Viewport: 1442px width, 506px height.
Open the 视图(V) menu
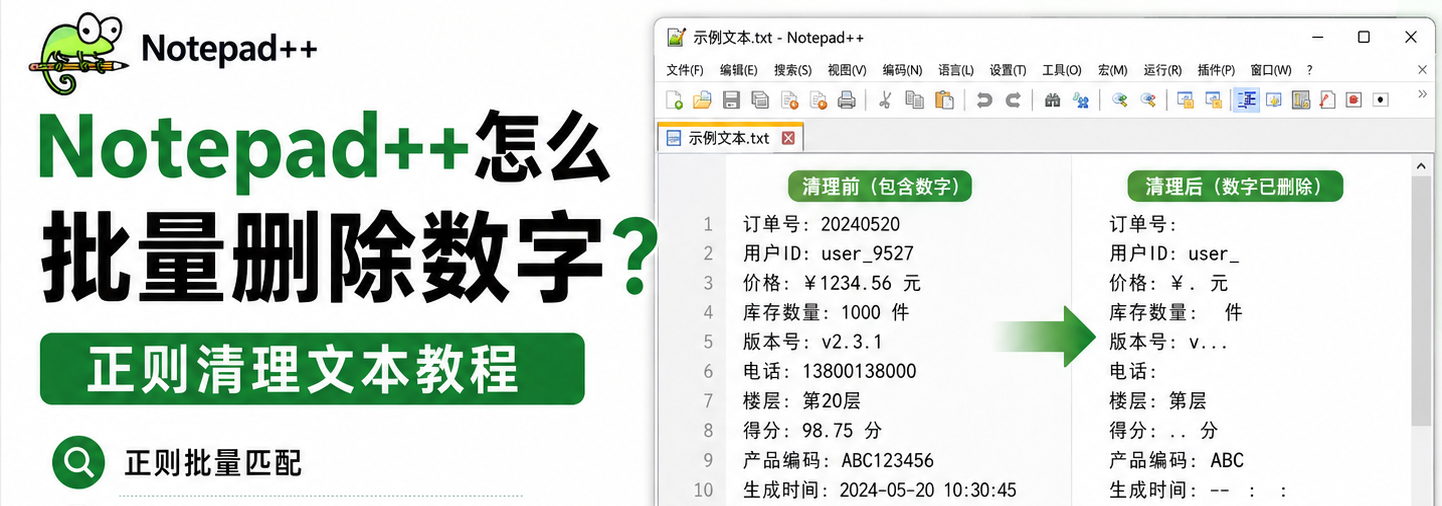[847, 70]
